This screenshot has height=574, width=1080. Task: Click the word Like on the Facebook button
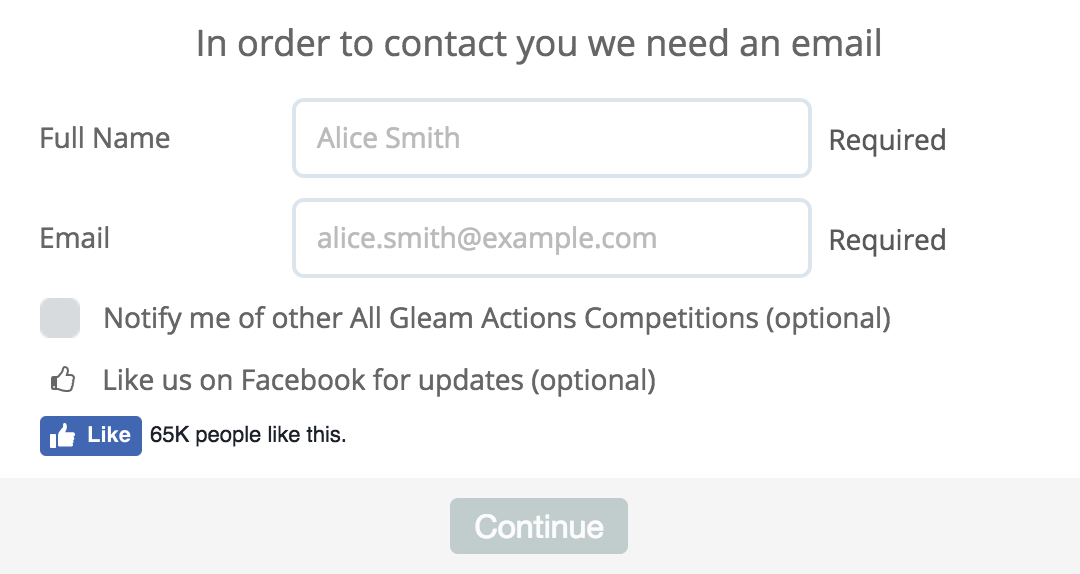pos(109,435)
